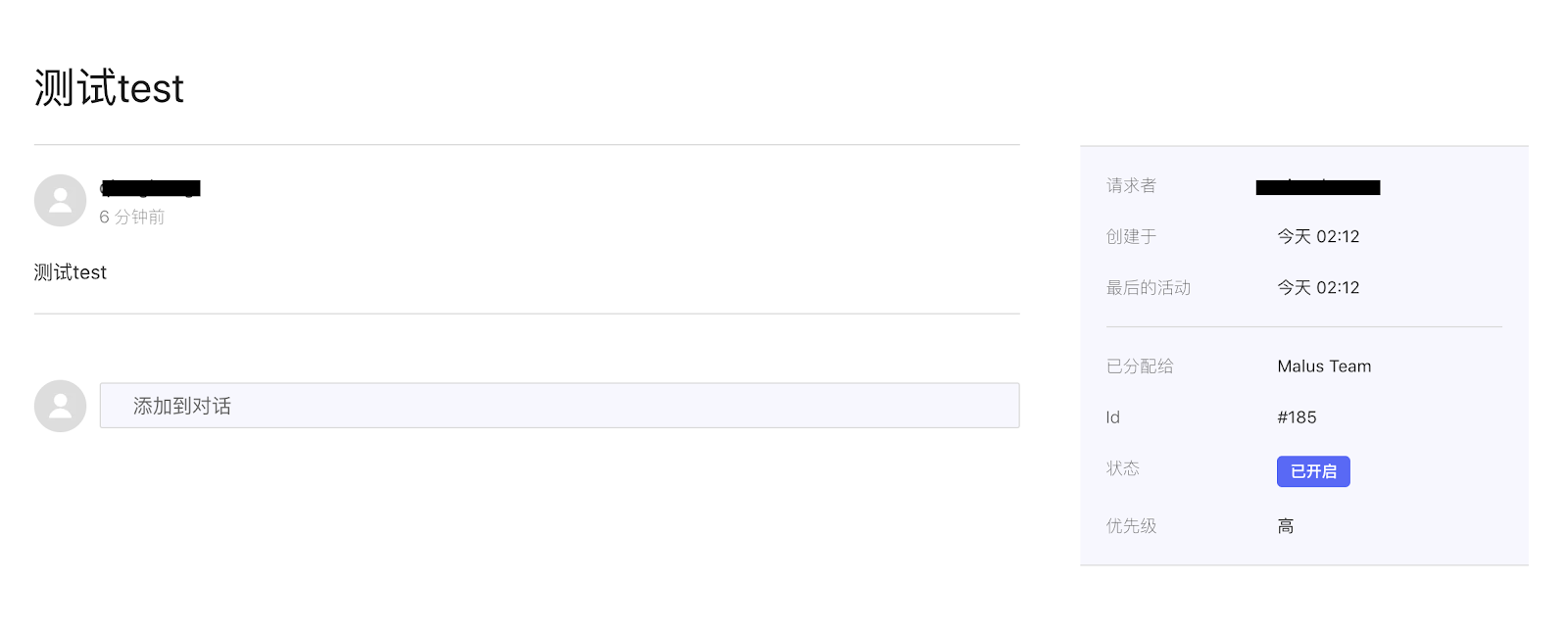Click the 优先级 label
Viewport: 1568px width, 634px height.
click(1131, 526)
